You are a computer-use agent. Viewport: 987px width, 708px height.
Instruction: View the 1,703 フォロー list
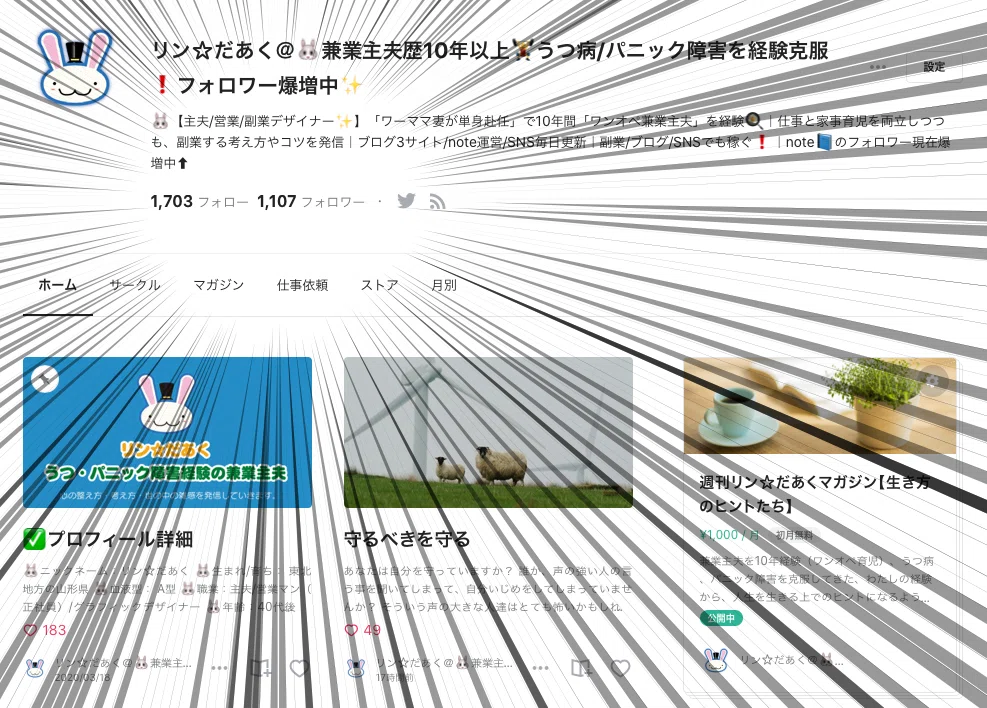199,201
